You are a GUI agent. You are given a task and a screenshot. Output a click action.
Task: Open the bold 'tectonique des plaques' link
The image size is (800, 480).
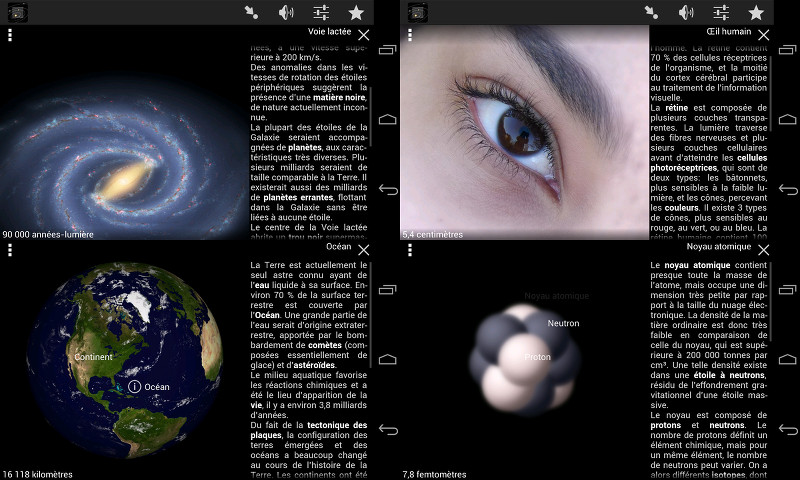309,430
